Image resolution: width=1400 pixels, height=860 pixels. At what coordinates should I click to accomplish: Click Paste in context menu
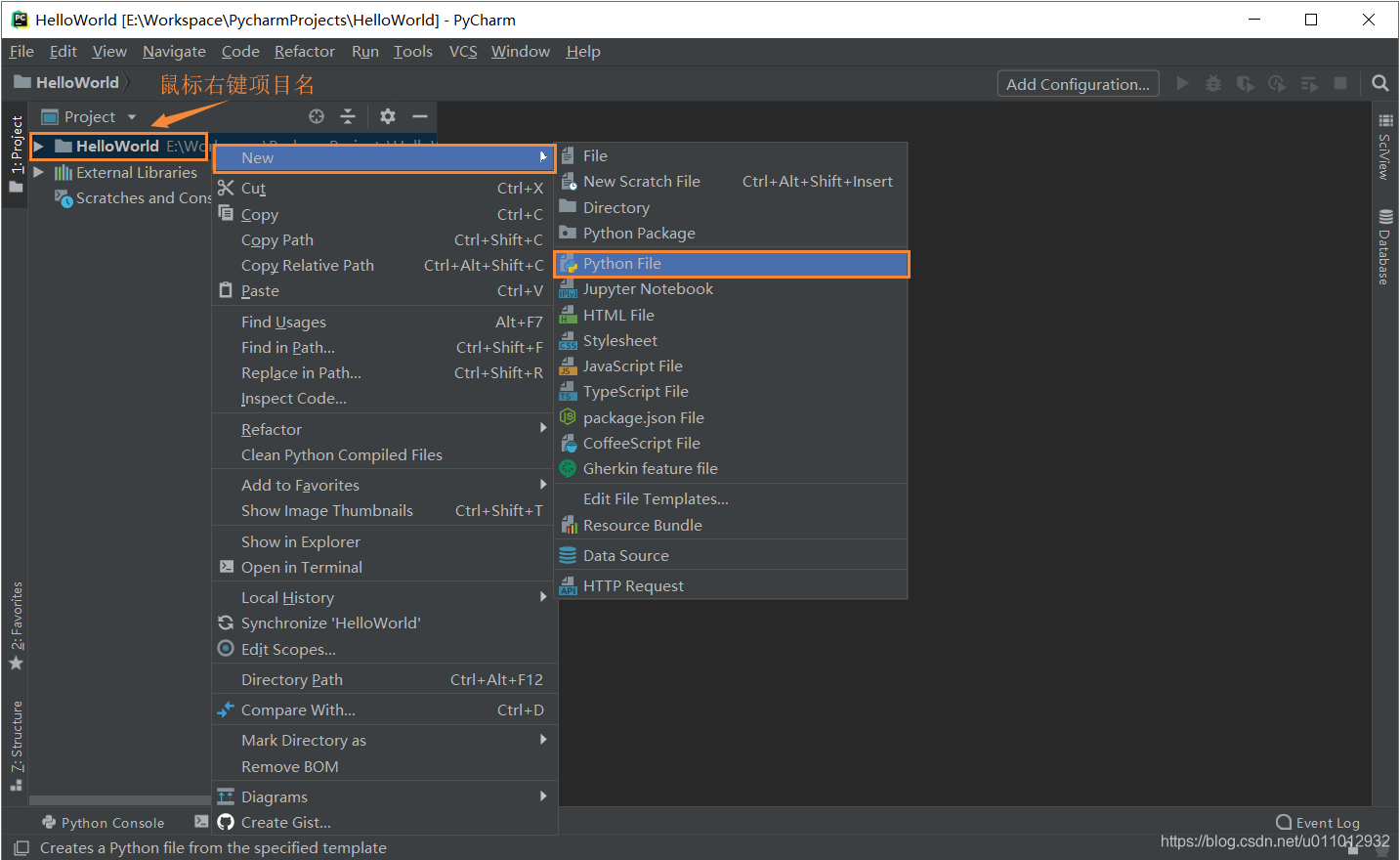pos(384,290)
